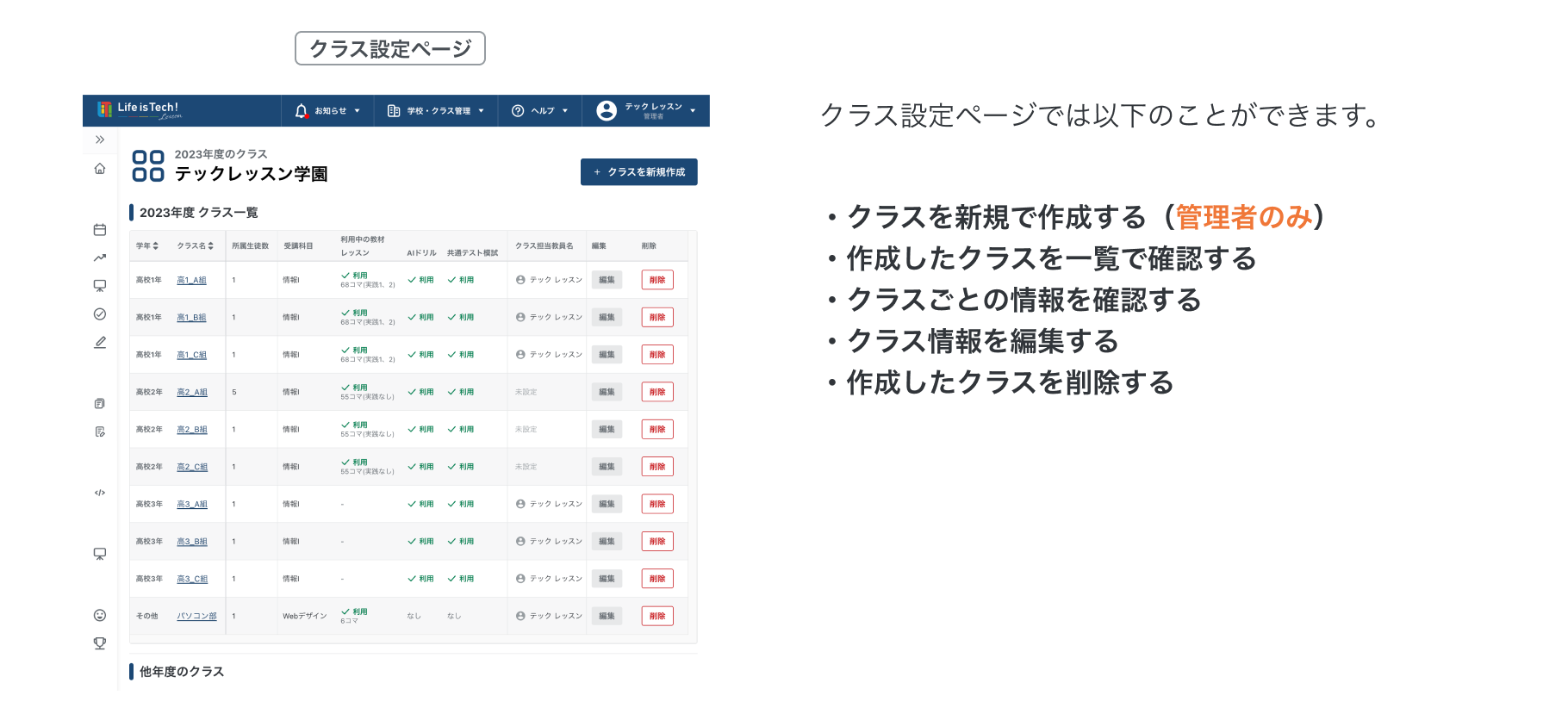
Task: Open the calendar icon in the sidebar
Action: click(100, 230)
